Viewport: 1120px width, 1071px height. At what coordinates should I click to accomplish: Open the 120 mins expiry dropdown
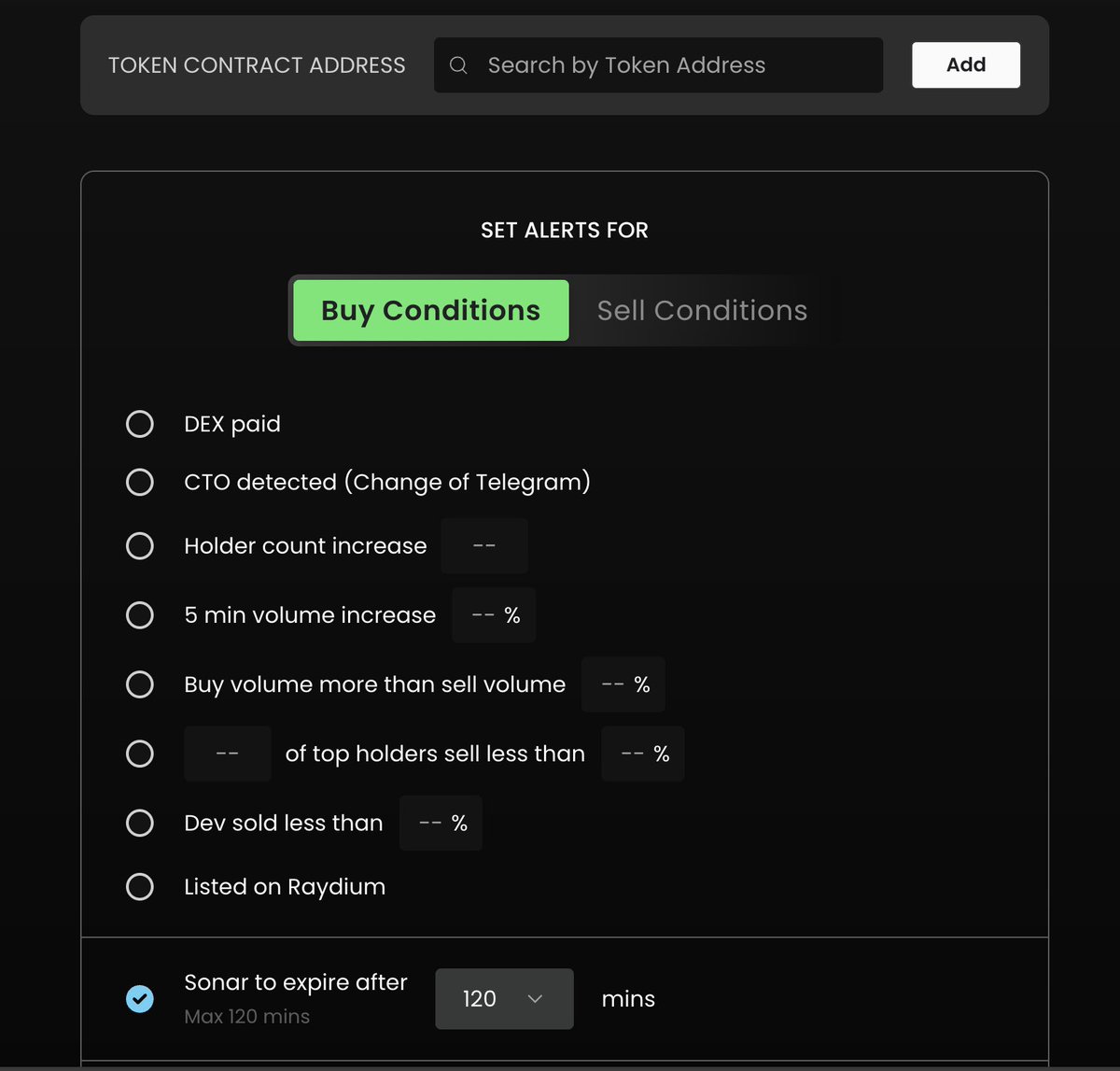point(504,999)
